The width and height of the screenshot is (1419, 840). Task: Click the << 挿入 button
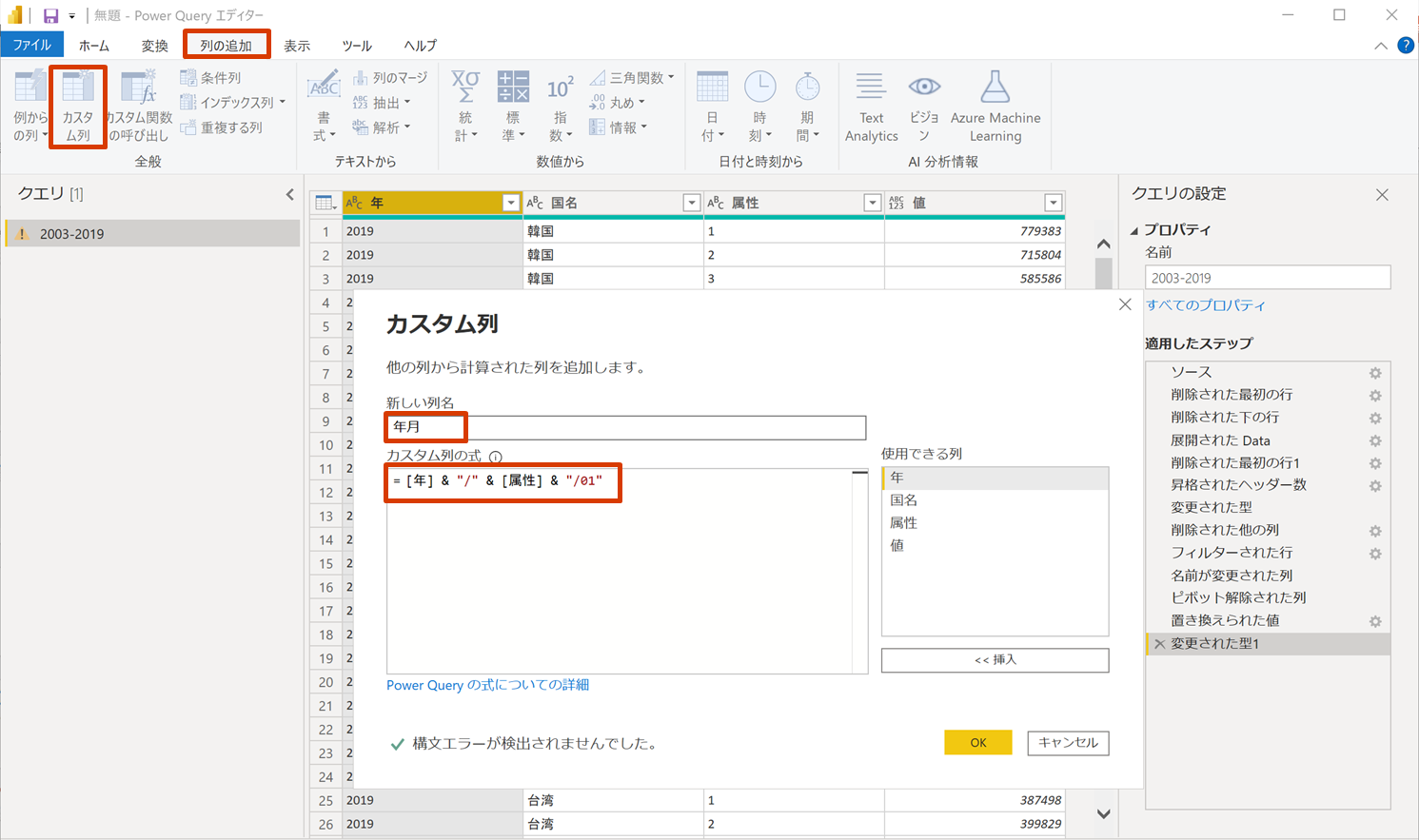pos(995,660)
